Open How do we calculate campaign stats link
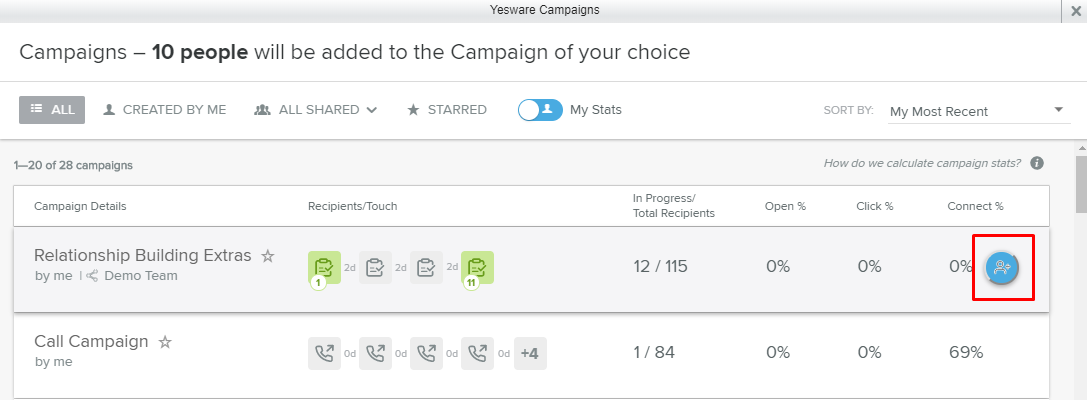1087x400 pixels. pyautogui.click(x=922, y=163)
